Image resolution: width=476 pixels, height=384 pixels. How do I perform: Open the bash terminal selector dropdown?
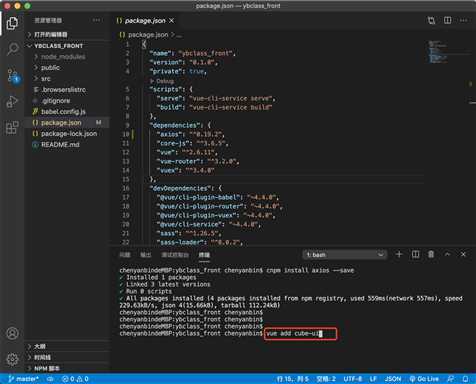click(x=345, y=255)
